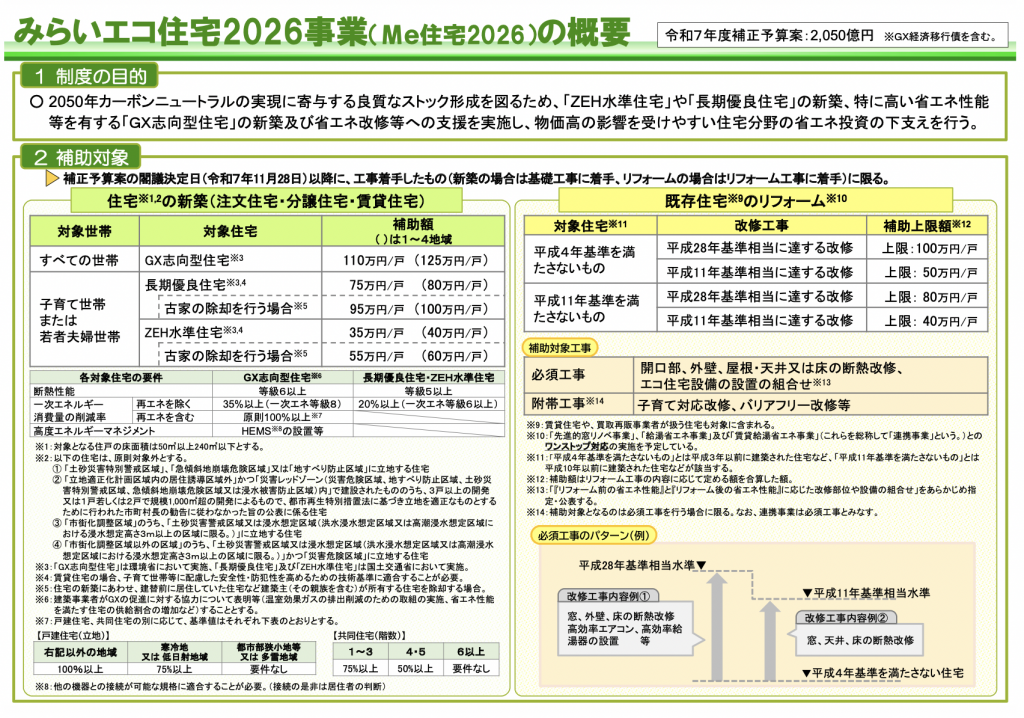Click the yellow 既存住宅のリフォーム heading banner
Viewport: 1024px width, 718px height.
(x=764, y=200)
